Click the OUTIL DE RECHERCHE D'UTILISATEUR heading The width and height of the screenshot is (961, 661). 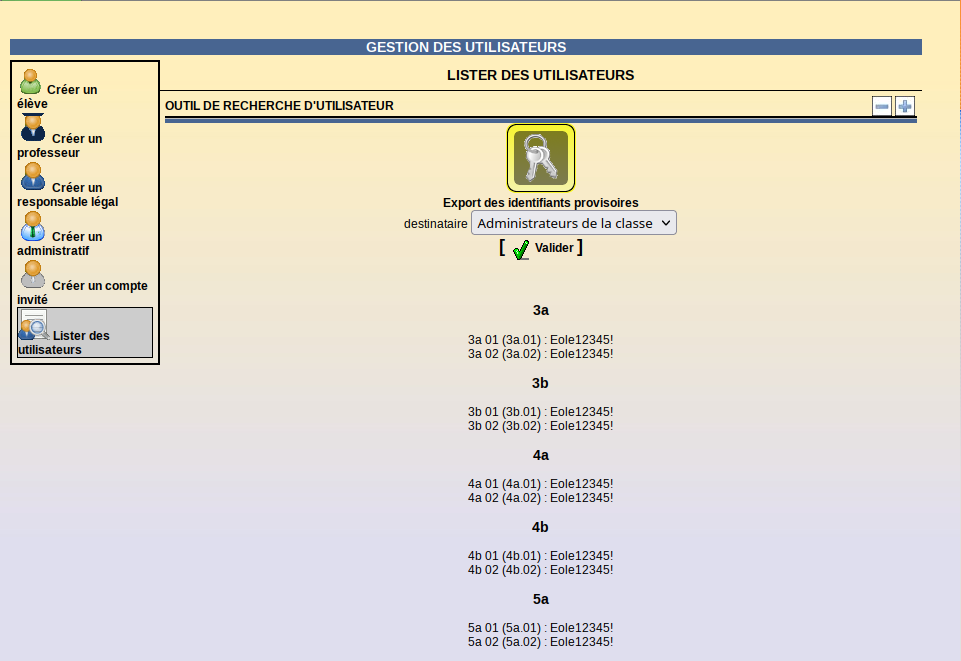279,106
